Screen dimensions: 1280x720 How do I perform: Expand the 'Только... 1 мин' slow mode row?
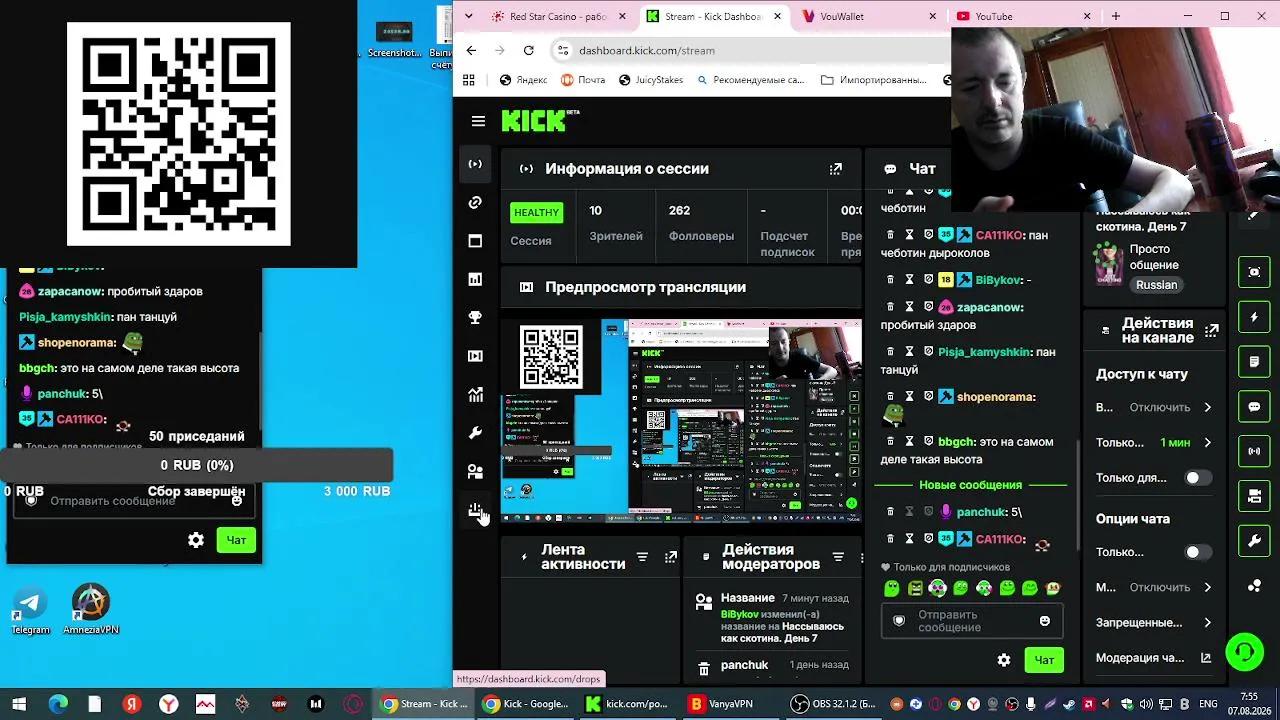coord(1156,442)
